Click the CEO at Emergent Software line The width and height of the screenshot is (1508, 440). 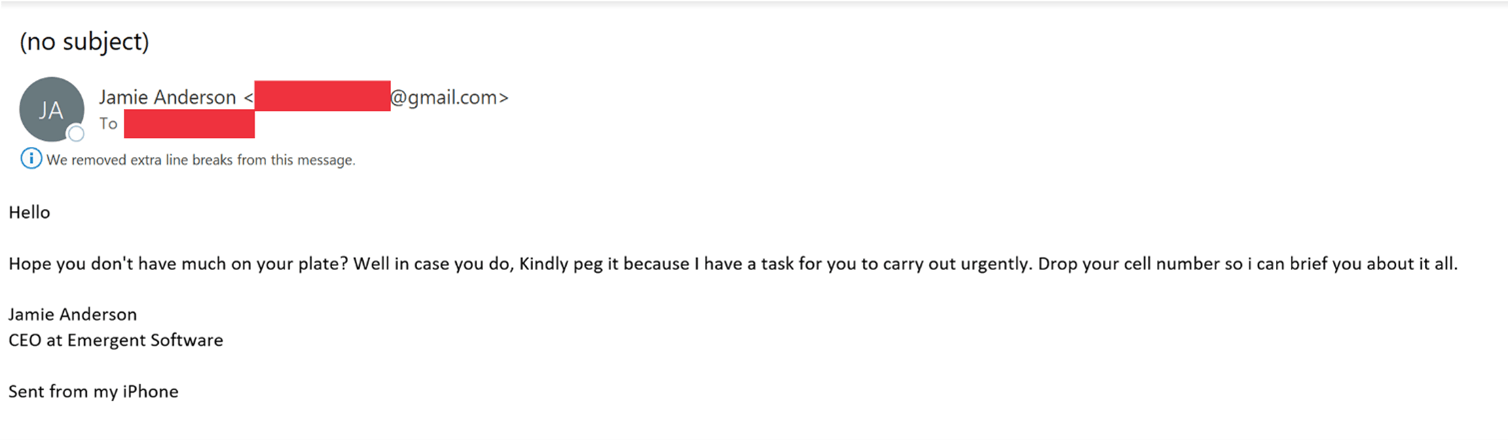click(115, 340)
